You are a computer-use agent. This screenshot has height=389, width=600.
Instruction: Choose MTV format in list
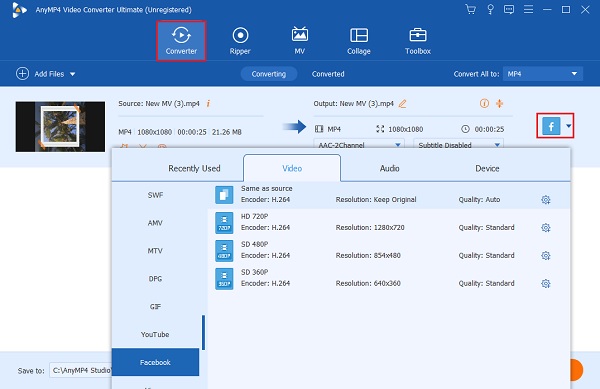tap(155, 251)
